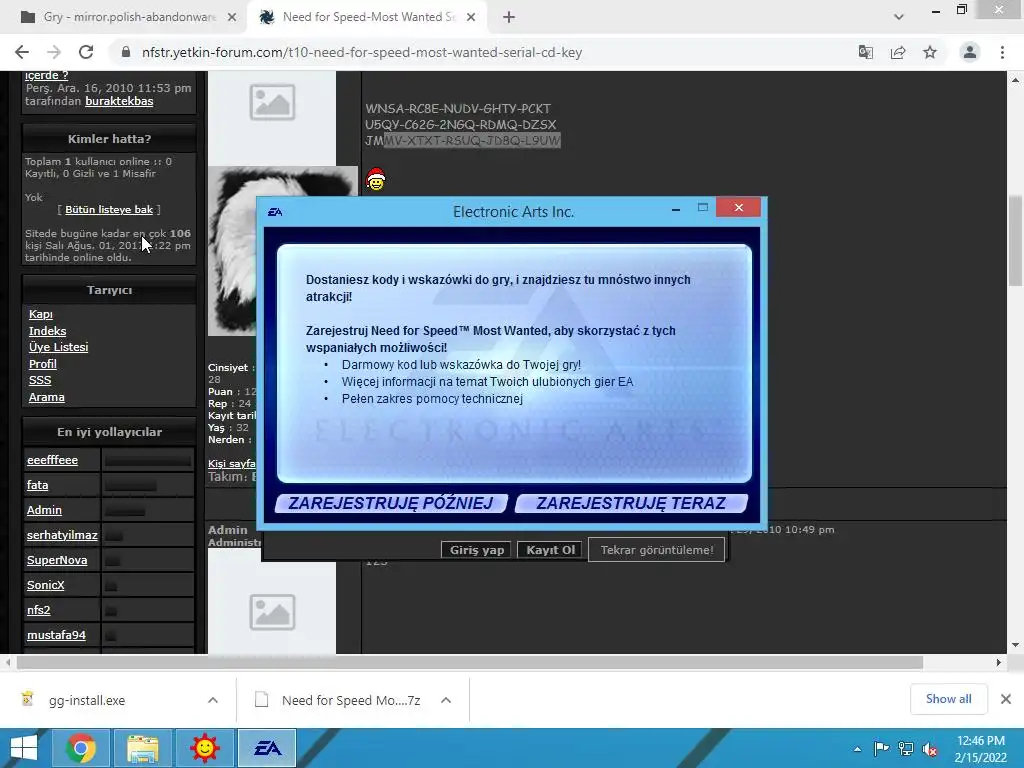This screenshot has height=768, width=1024.
Task: Click the missing avatar image placeholder at top
Action: click(x=272, y=102)
